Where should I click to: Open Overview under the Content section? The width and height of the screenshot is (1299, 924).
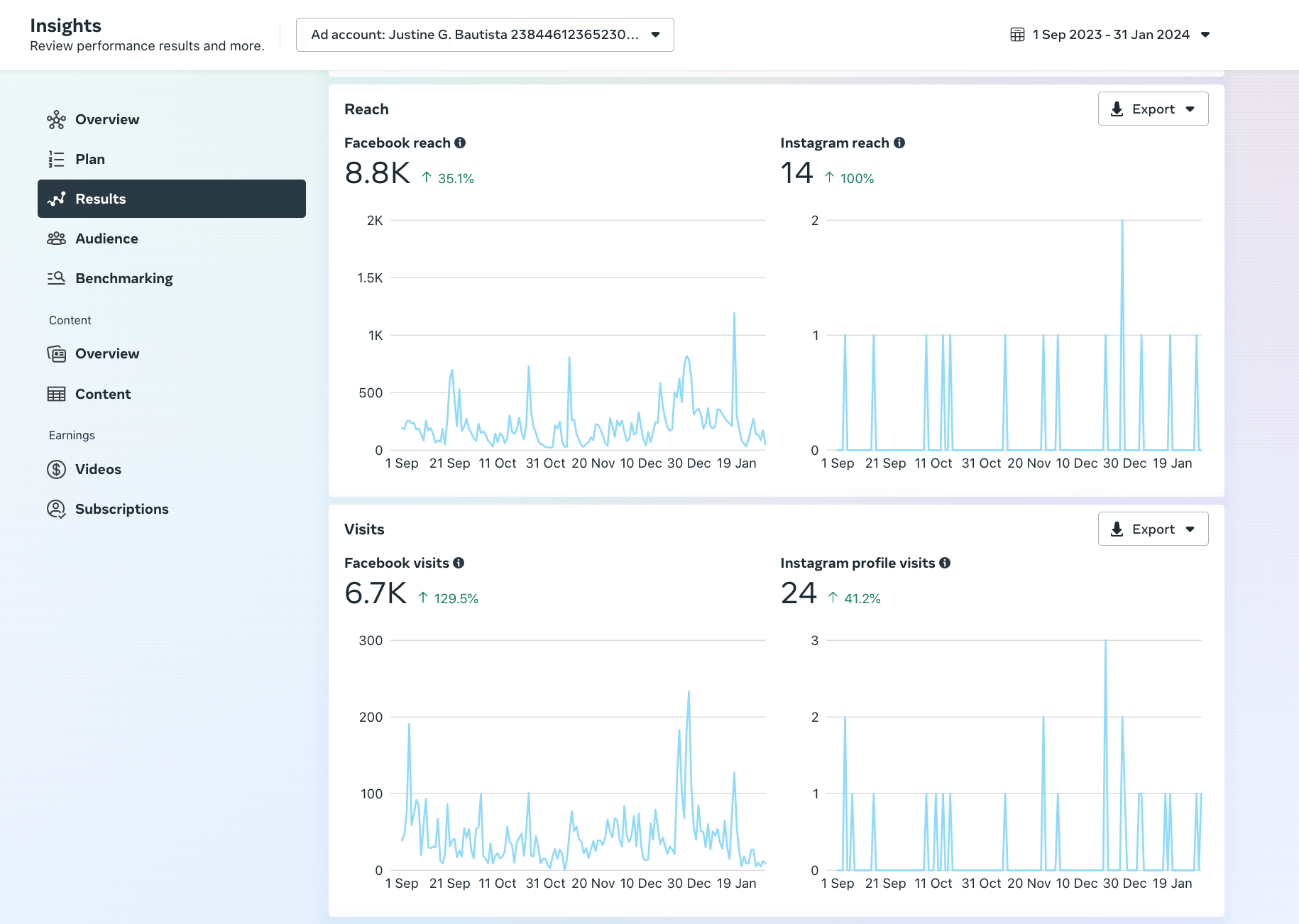107,353
